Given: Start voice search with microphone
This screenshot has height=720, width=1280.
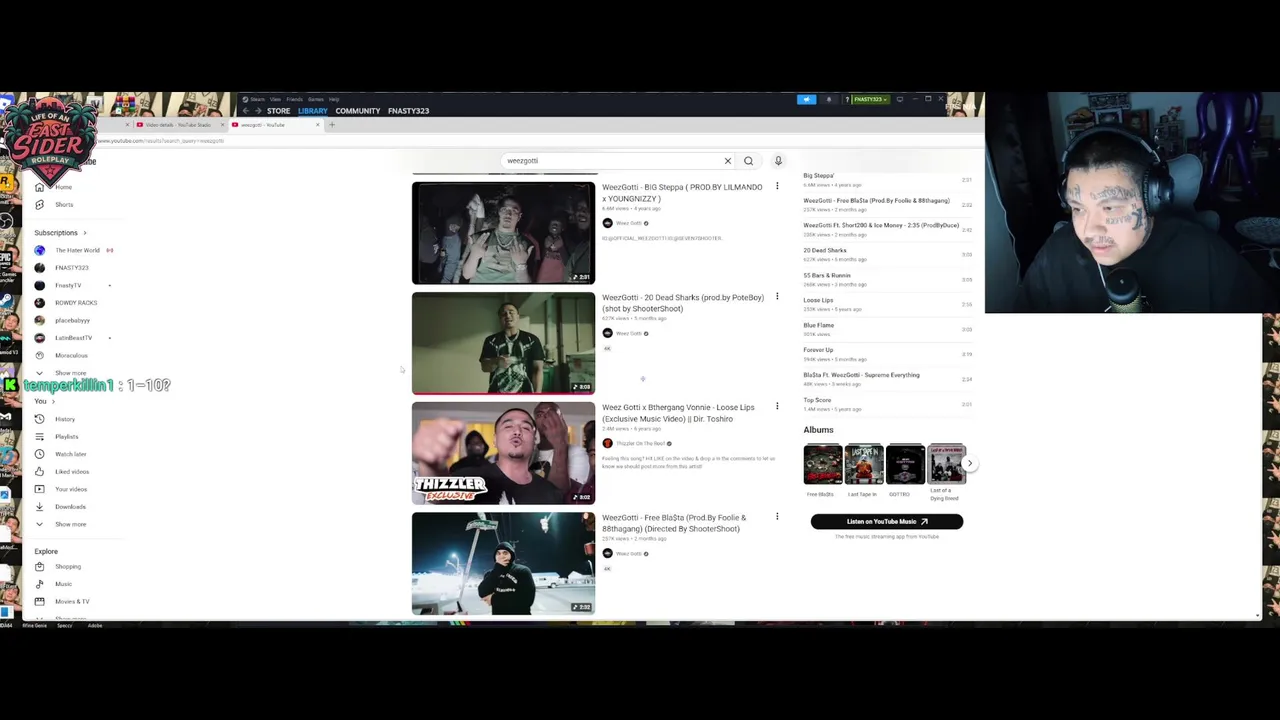Looking at the screenshot, I should pyautogui.click(x=778, y=161).
